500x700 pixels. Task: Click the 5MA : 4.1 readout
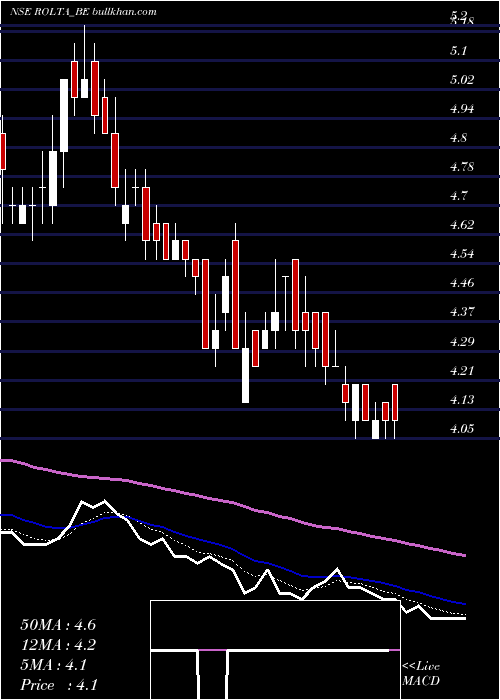coord(54,665)
